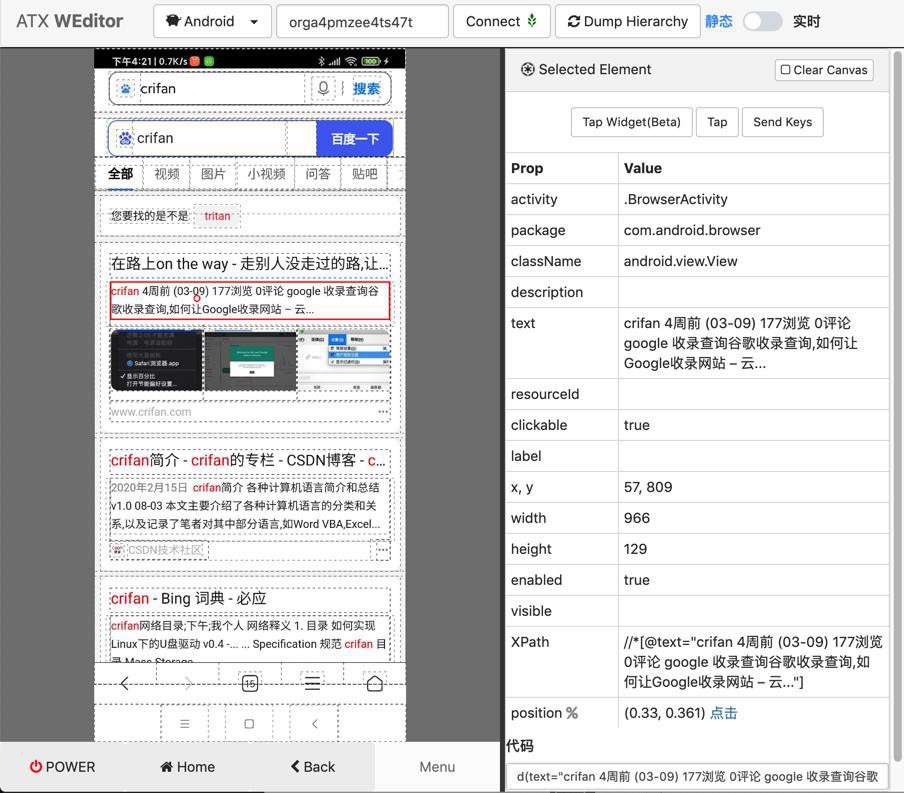Viewport: 904px width, 793px height.
Task: Click the Baidu search input with crifan
Action: click(x=211, y=138)
